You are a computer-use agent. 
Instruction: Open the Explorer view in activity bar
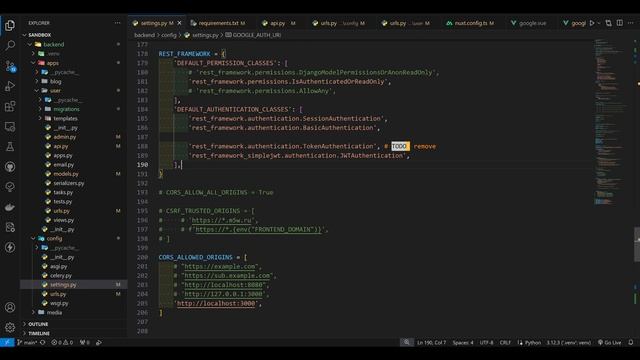10,25
